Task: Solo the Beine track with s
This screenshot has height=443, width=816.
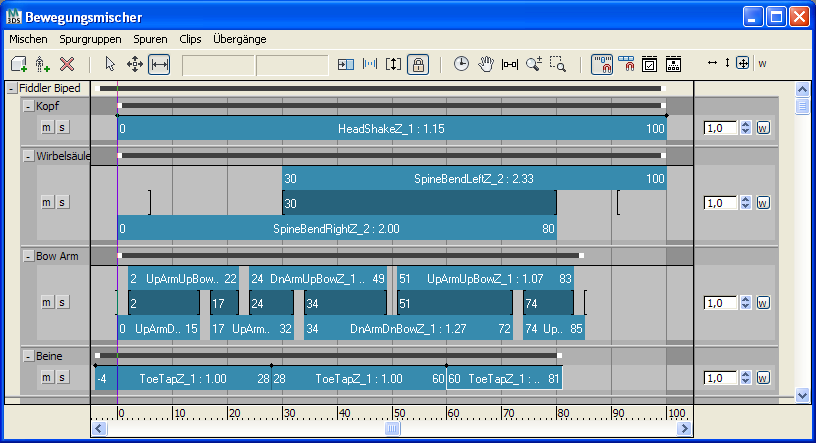Action: pos(62,377)
